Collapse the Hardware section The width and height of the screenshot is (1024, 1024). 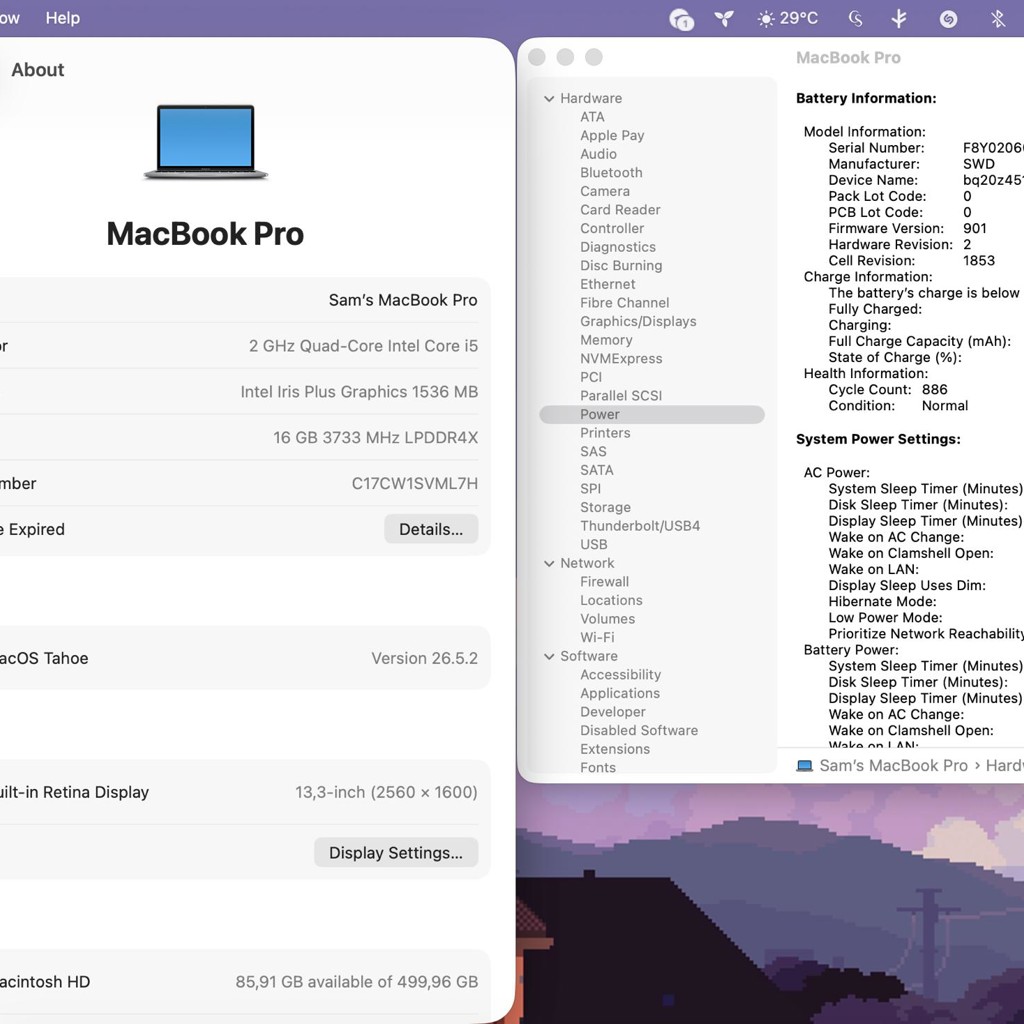tap(549, 99)
